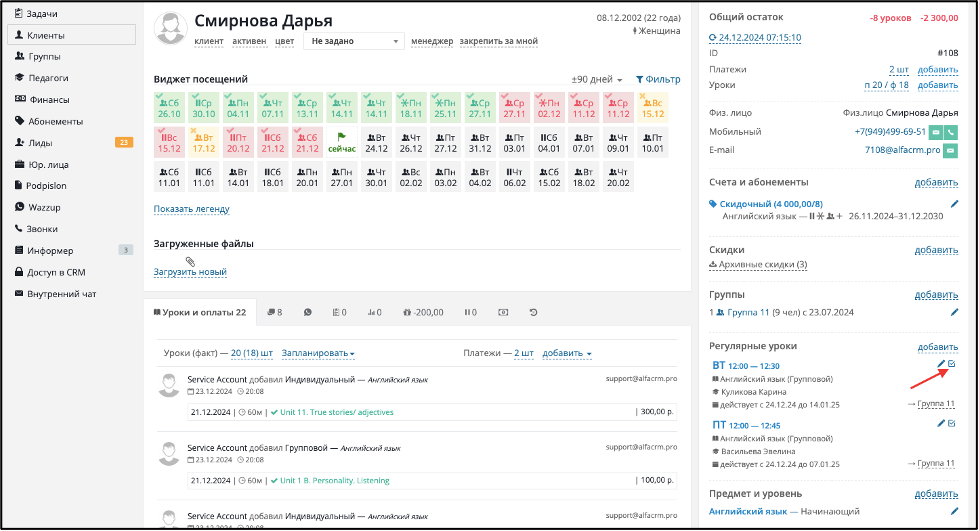Open the paperclip upload icon under Загруженные файлы
979x531 pixels.
tap(190, 261)
